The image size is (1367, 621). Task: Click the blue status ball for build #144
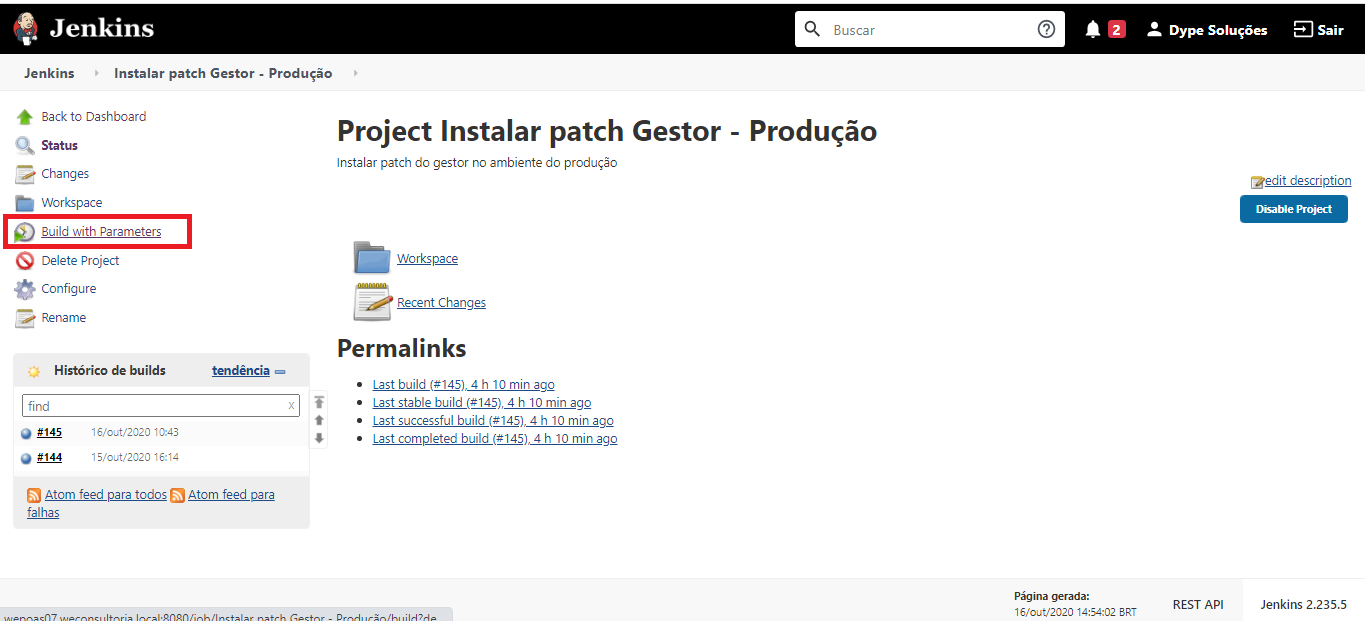[x=26, y=458]
